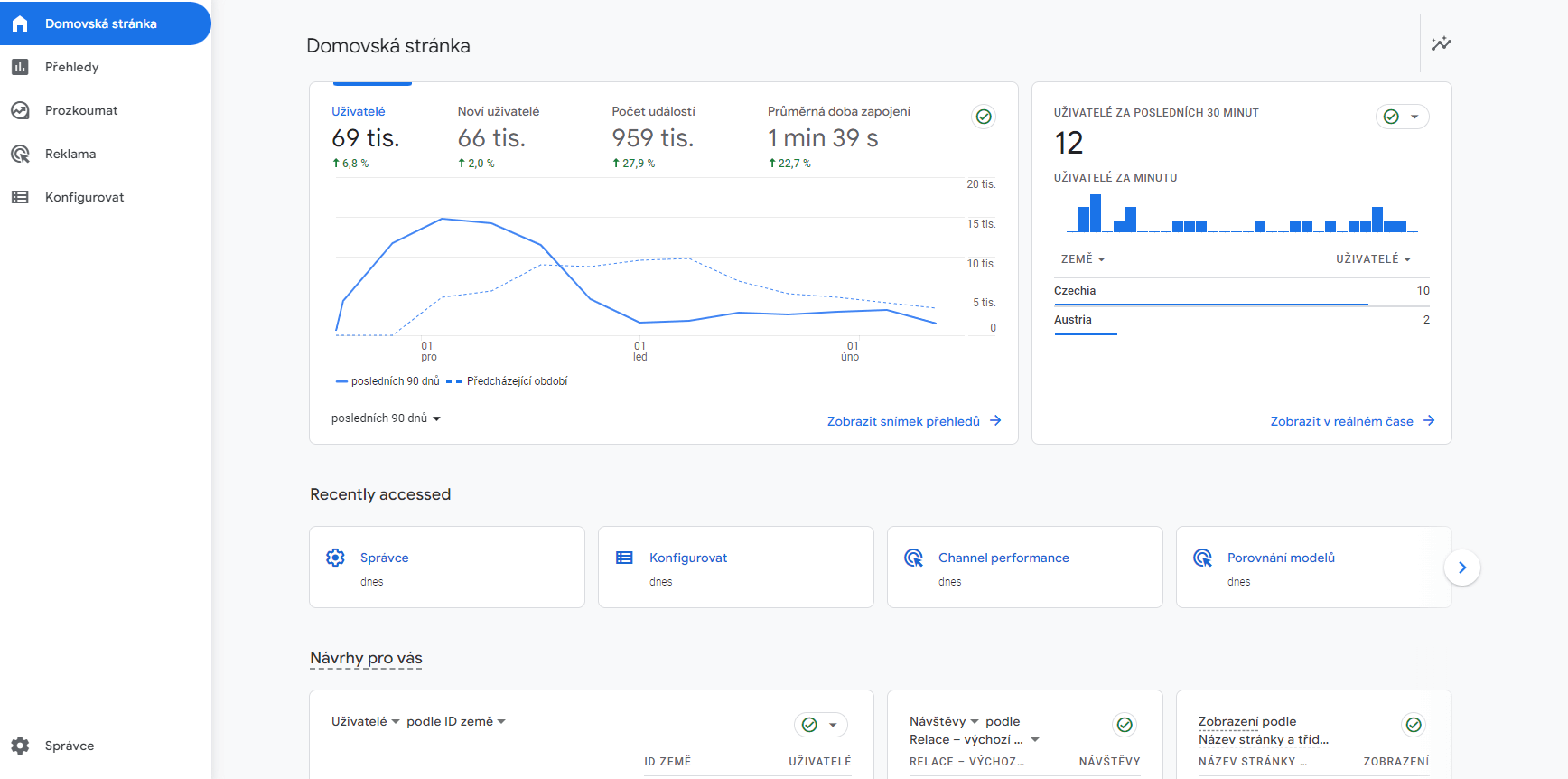Click the tallest bar in the Uživatelé za minutu chart
Viewport: 1568px width, 779px height.
click(1096, 213)
